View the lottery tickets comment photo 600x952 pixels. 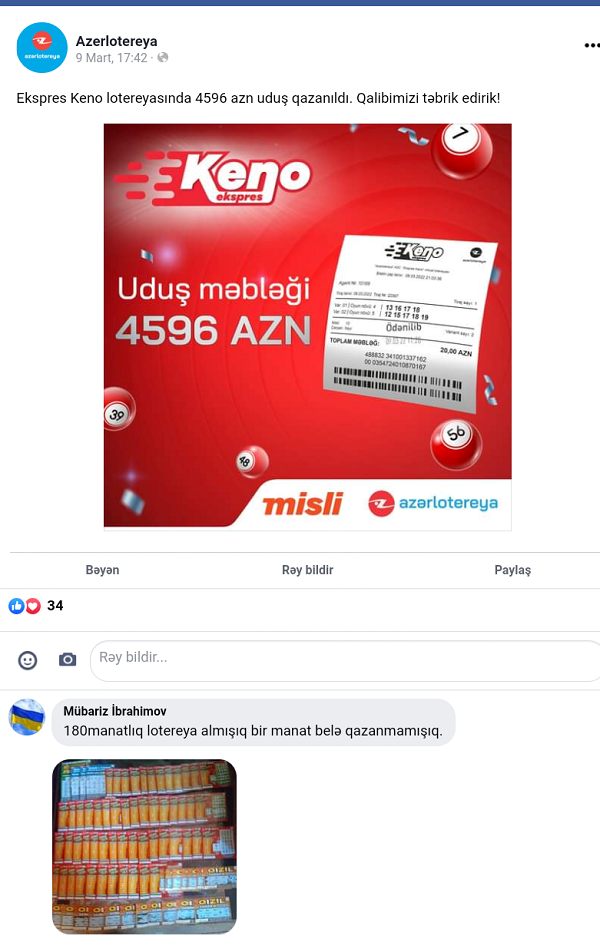click(145, 846)
